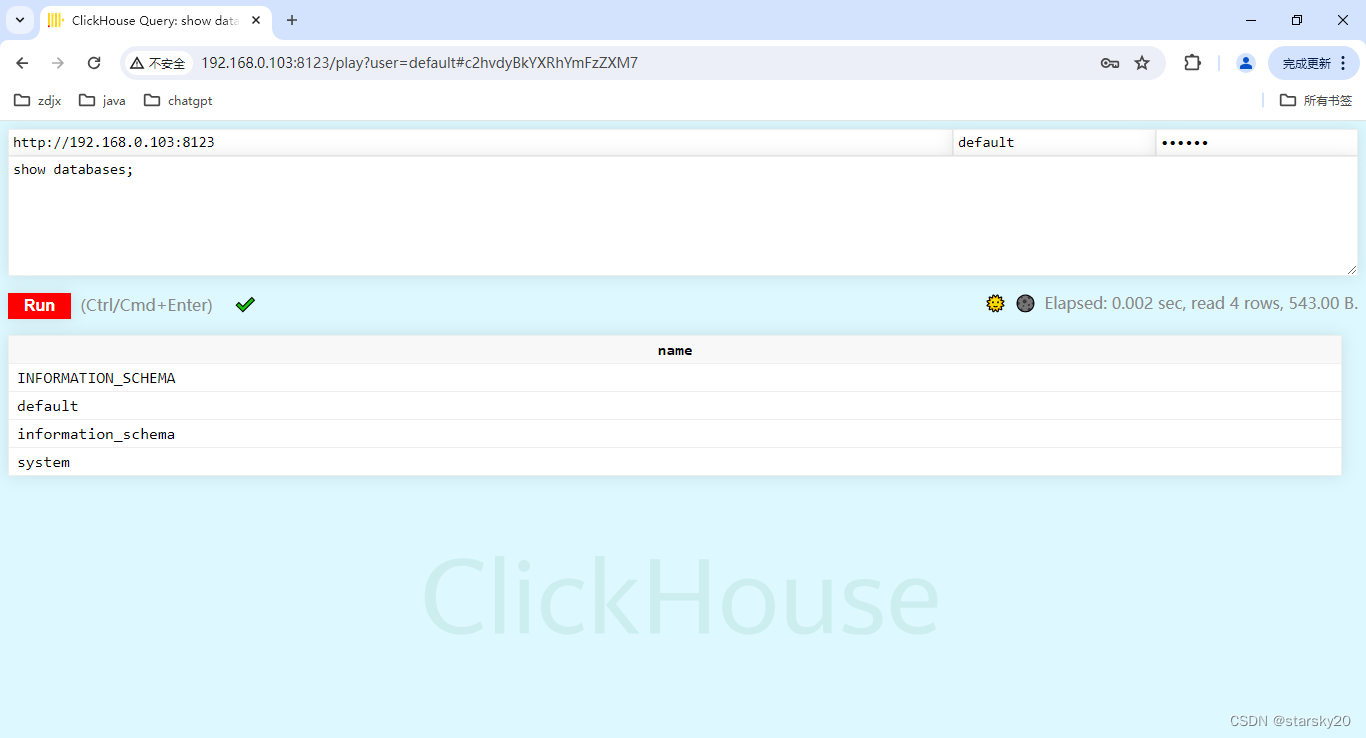Open the Chrome three-dot menu
Viewport: 1366px width, 738px height.
[x=1343, y=63]
